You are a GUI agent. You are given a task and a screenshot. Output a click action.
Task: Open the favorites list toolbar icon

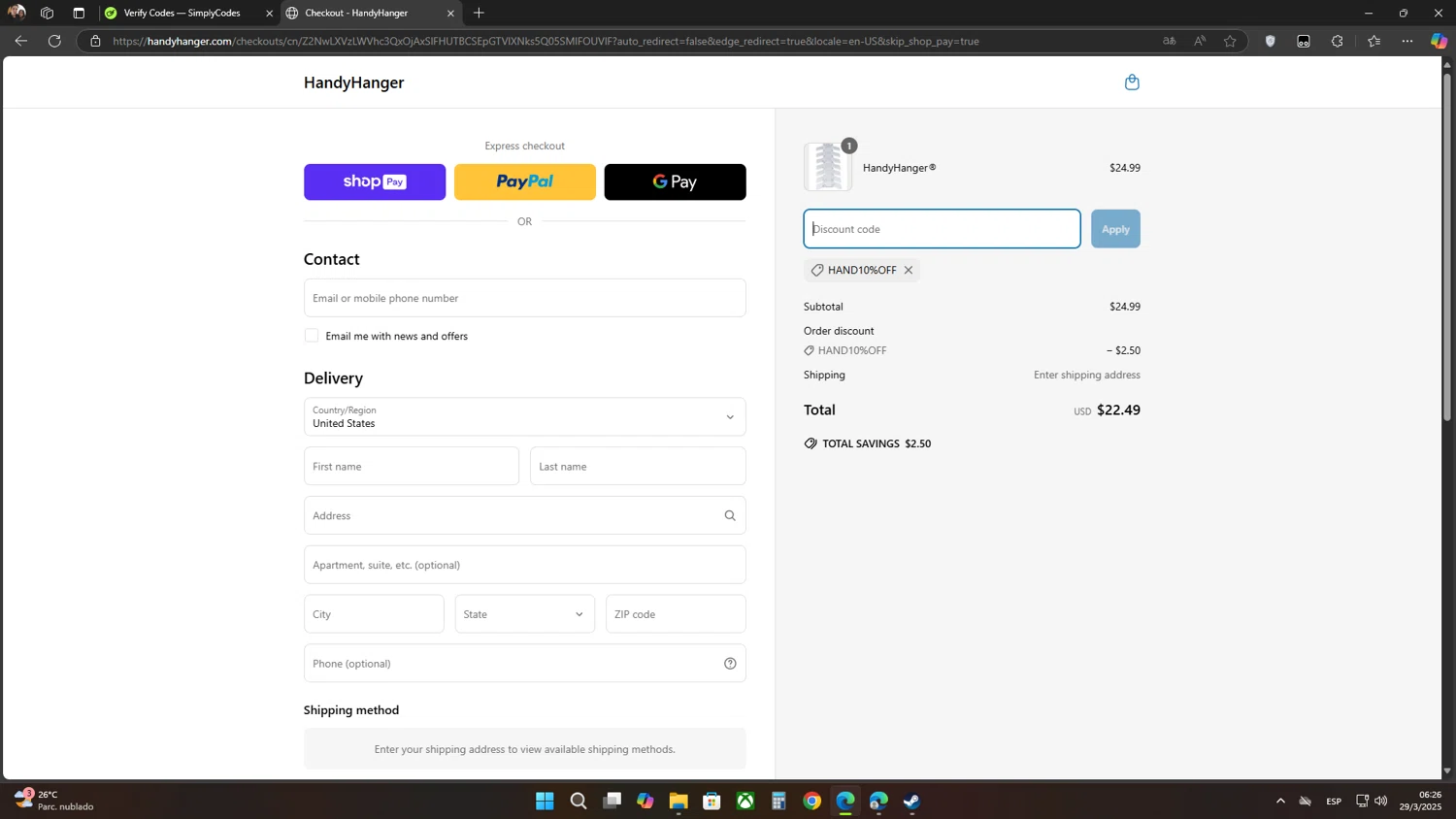coord(1373,41)
